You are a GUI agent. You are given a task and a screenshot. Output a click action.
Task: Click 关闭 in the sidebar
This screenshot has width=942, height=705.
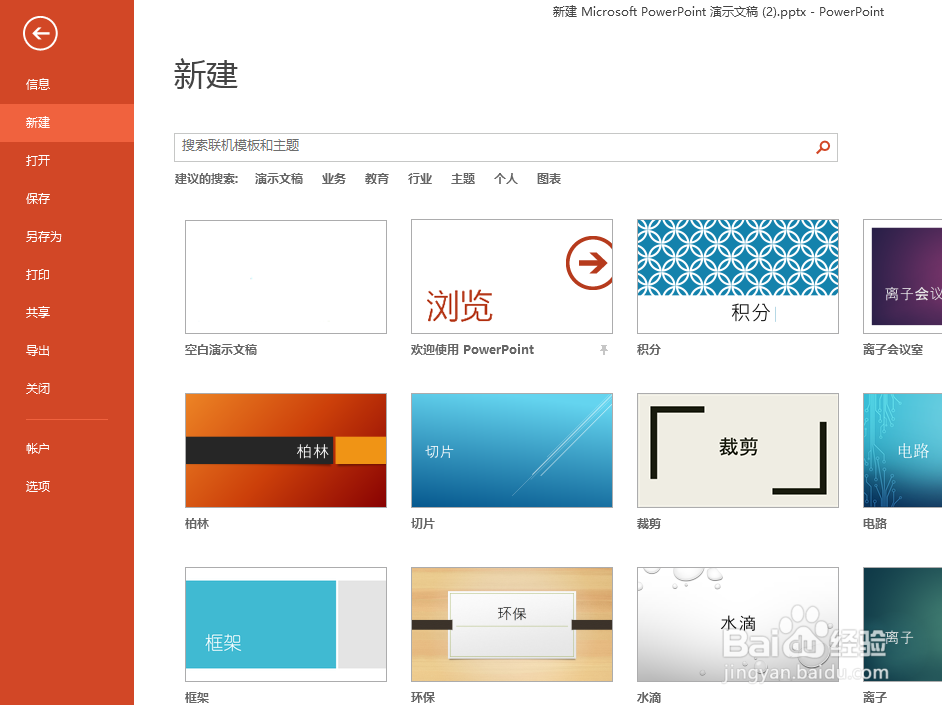click(x=38, y=389)
